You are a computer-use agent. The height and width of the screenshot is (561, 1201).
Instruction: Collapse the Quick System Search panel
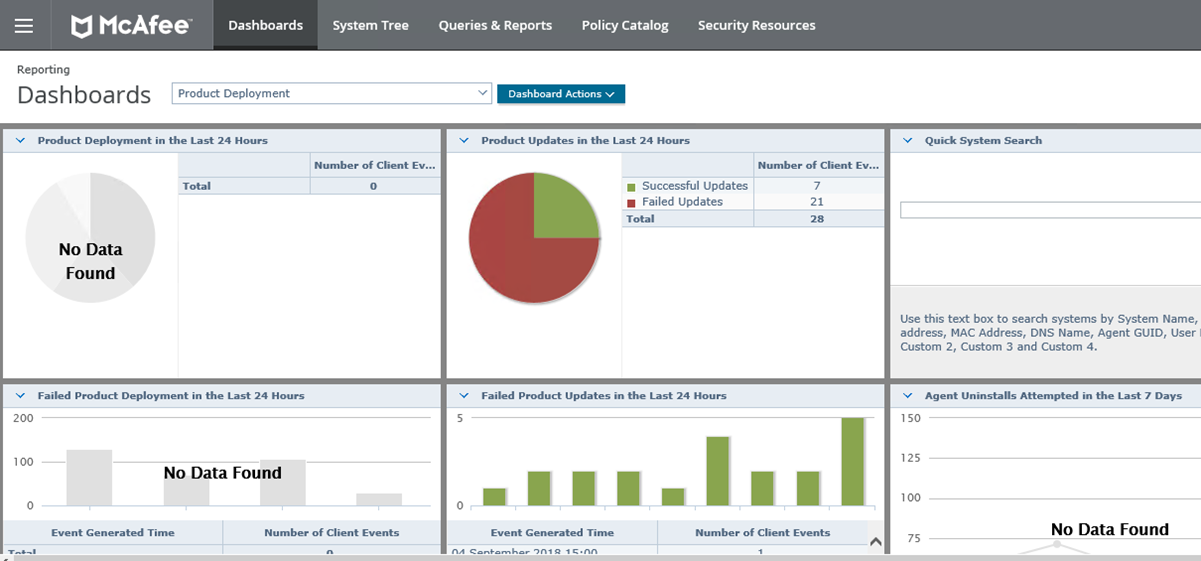[908, 141]
